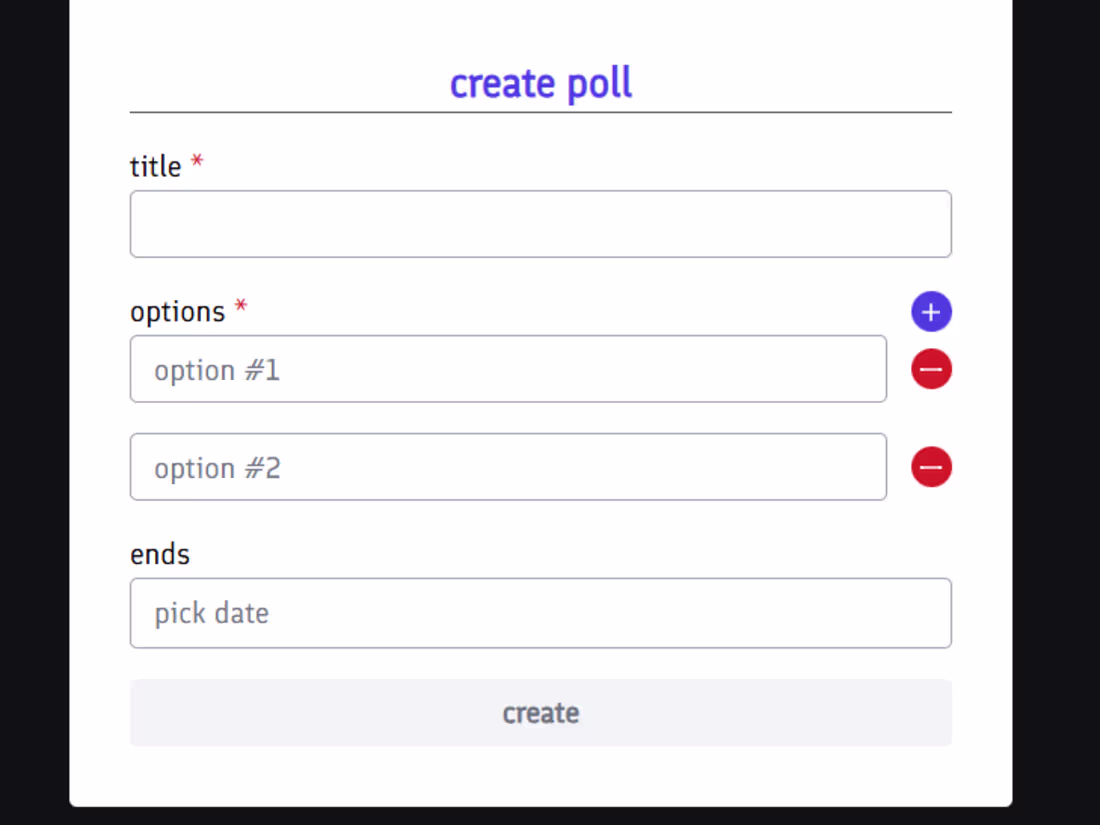Click the option #1 text field
This screenshot has height=825, width=1100.
pyautogui.click(x=508, y=369)
